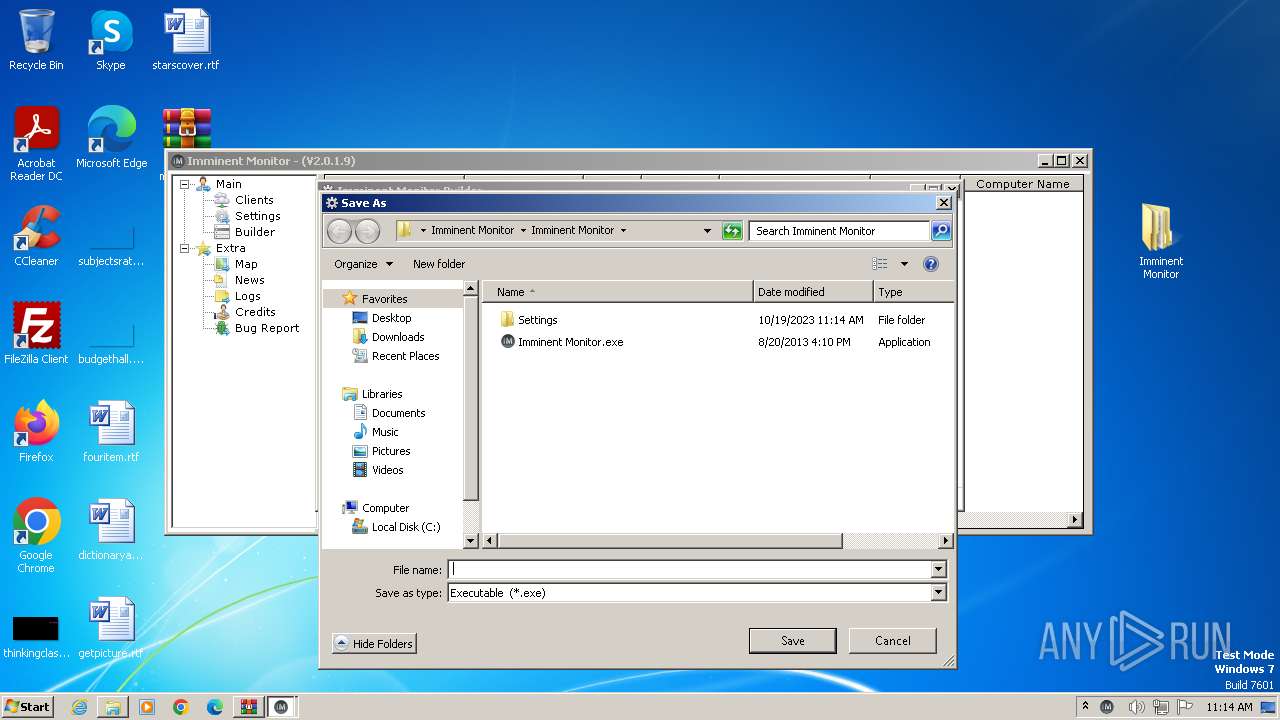Click the search magnifier button
Image resolution: width=1280 pixels, height=720 pixels.
pos(940,231)
